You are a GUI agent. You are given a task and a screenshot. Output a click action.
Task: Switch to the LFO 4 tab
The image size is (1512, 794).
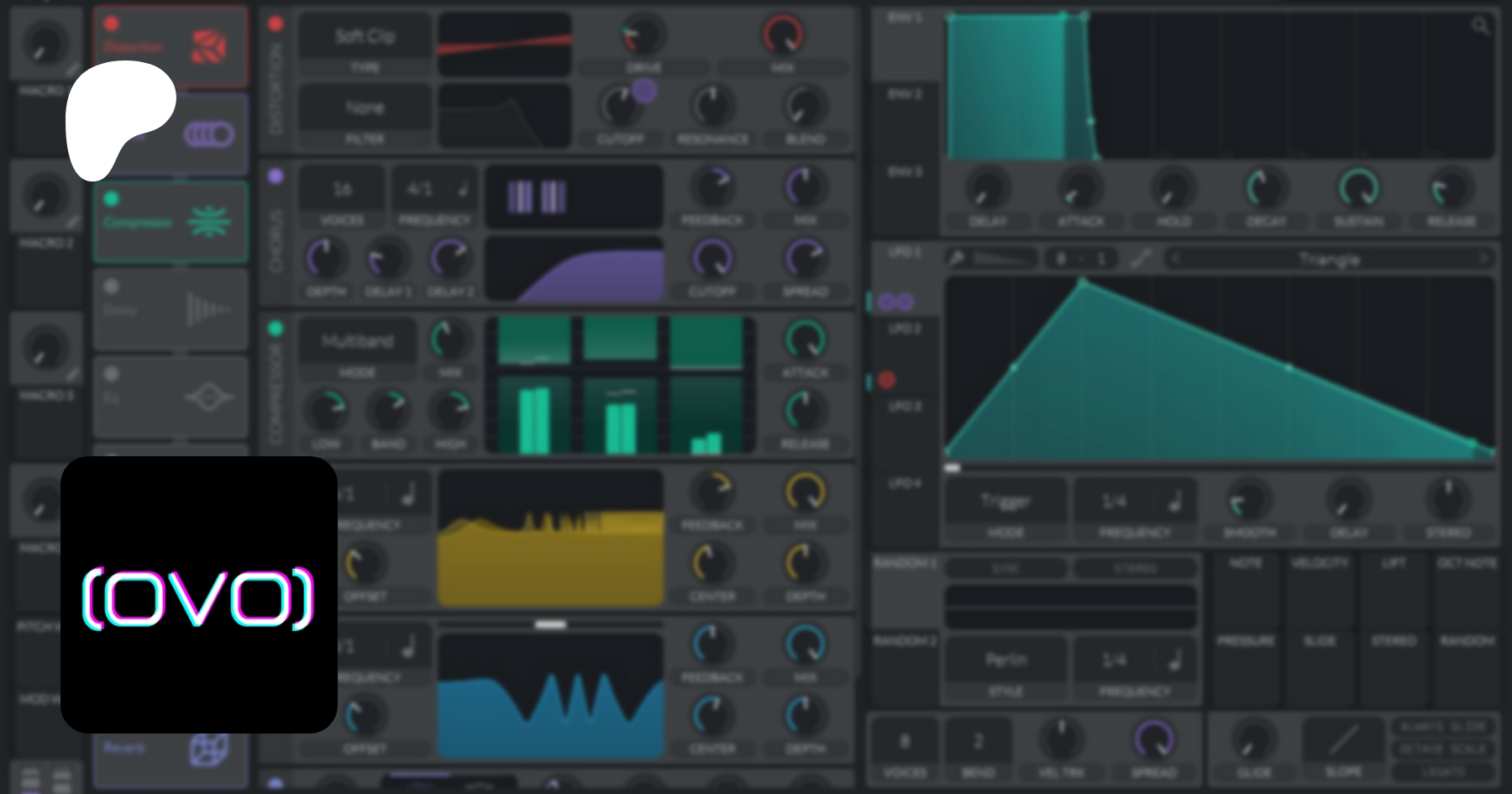click(905, 483)
